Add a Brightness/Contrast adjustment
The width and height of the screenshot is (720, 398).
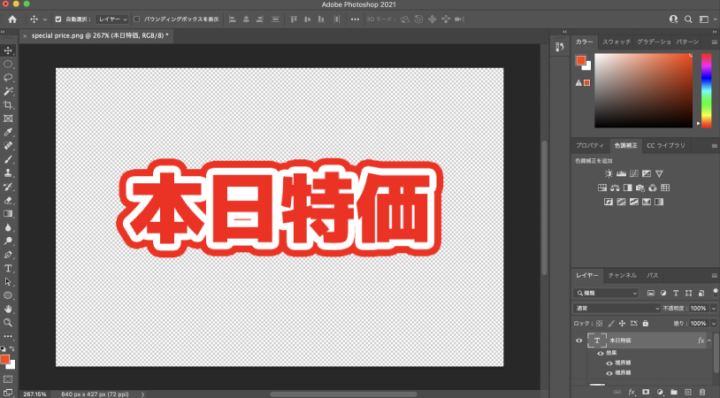click(x=608, y=174)
